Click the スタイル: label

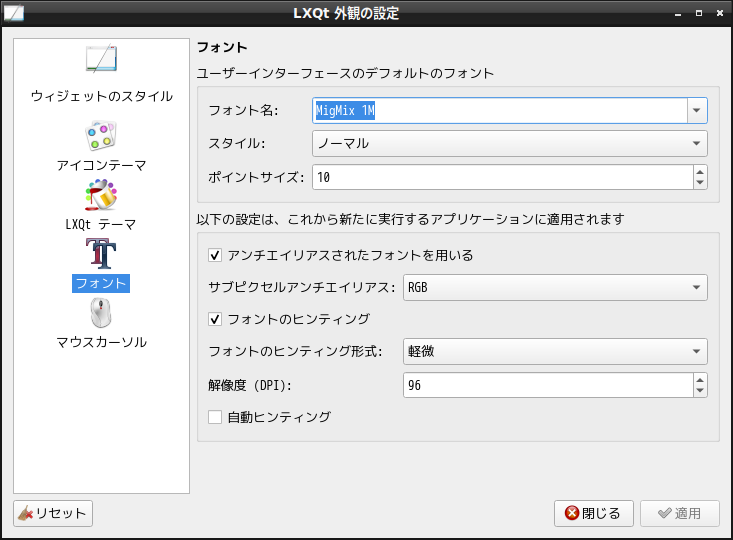click(x=237, y=144)
